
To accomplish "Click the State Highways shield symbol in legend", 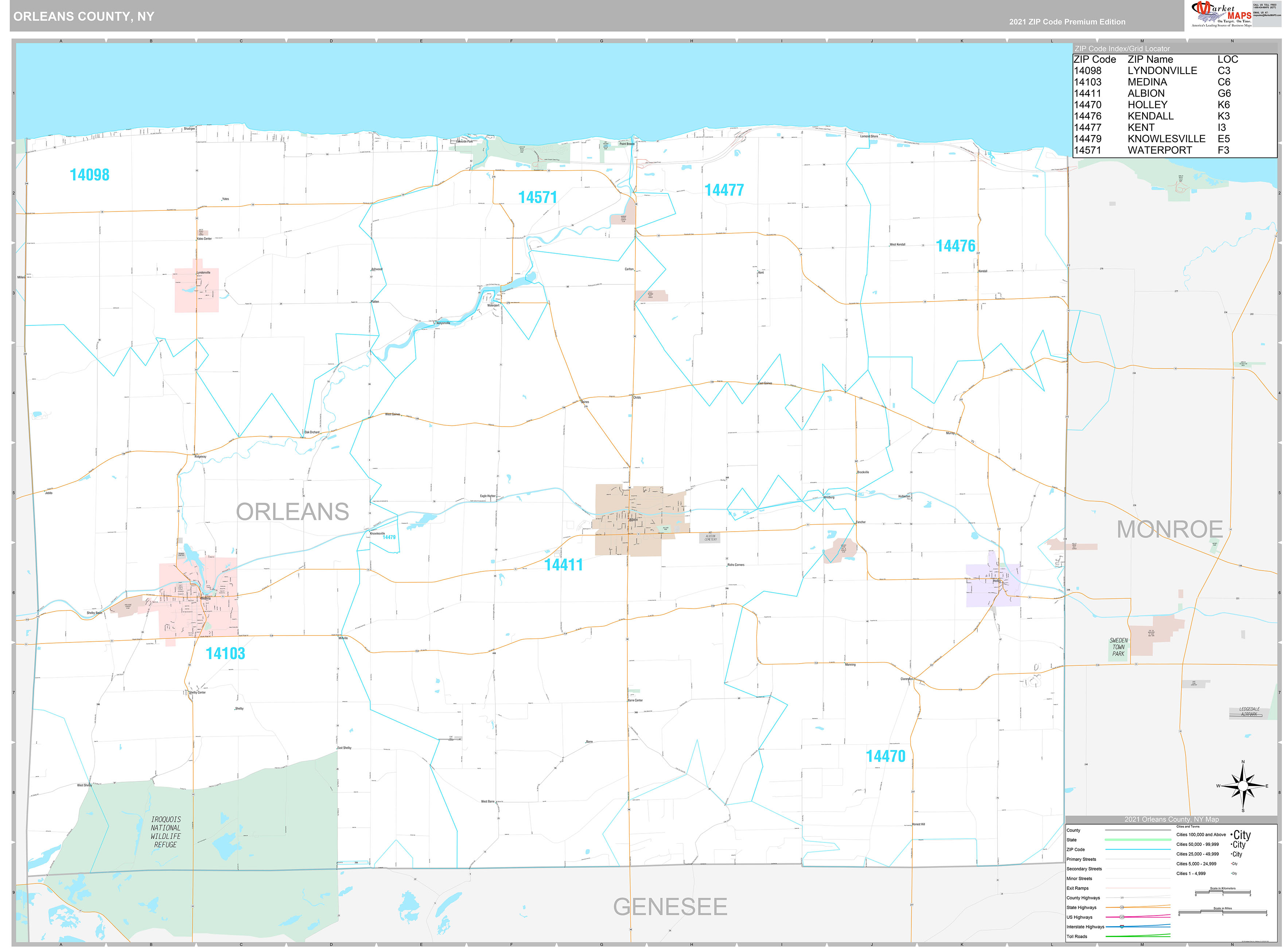I will (1122, 907).
